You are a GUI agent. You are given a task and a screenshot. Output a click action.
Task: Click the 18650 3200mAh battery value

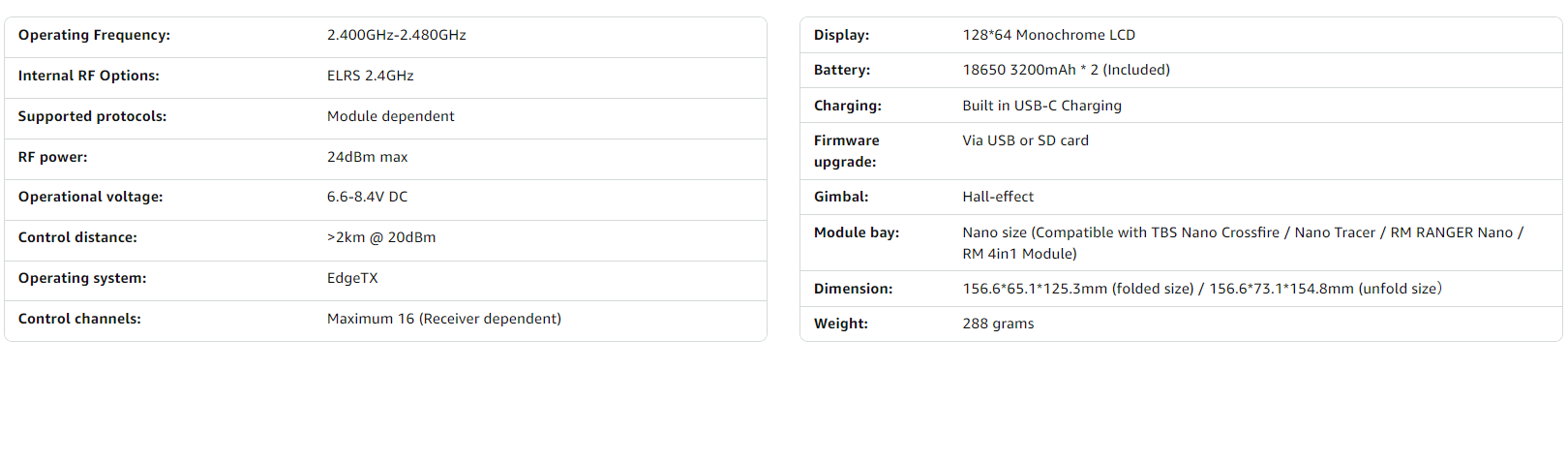click(1066, 70)
